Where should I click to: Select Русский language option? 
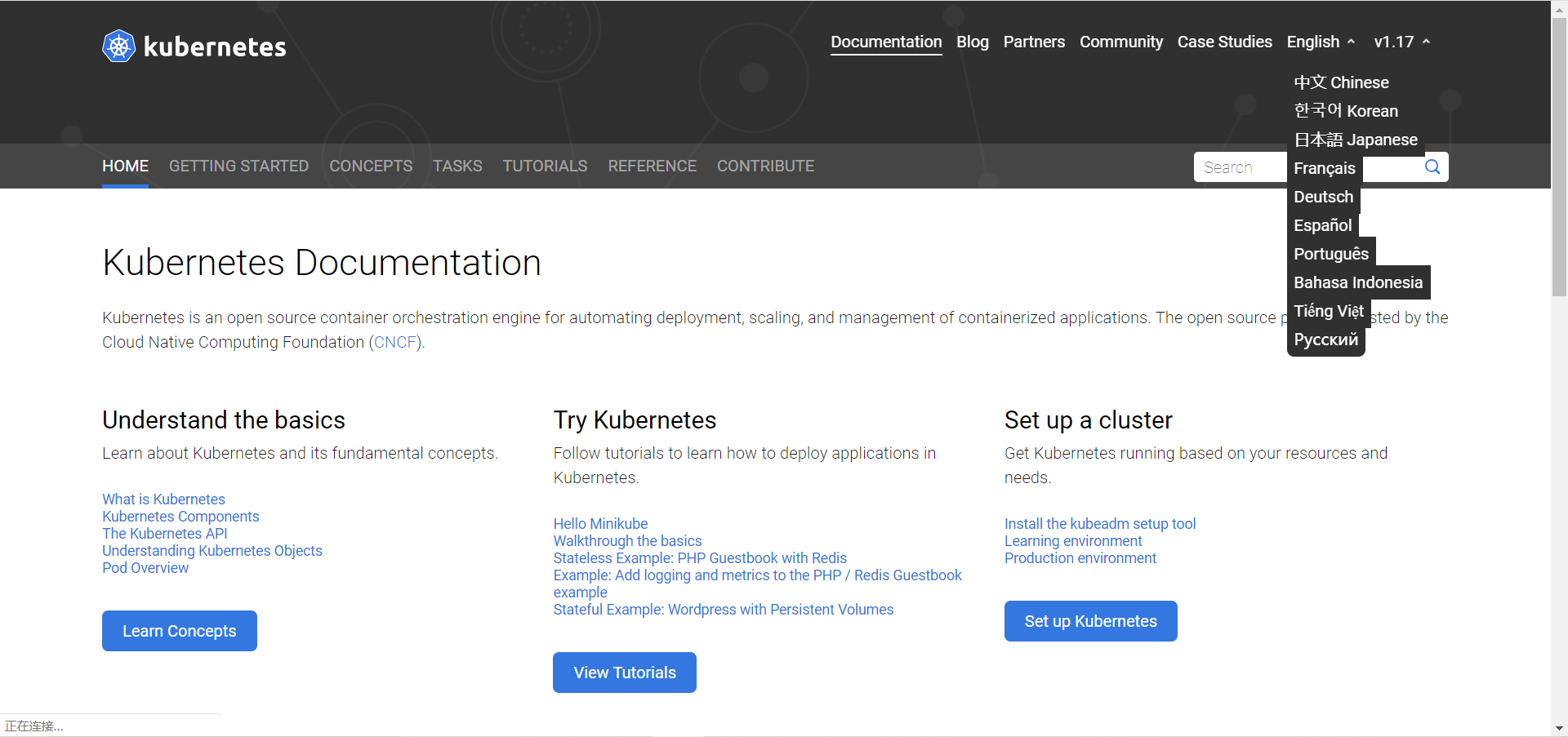click(1326, 340)
